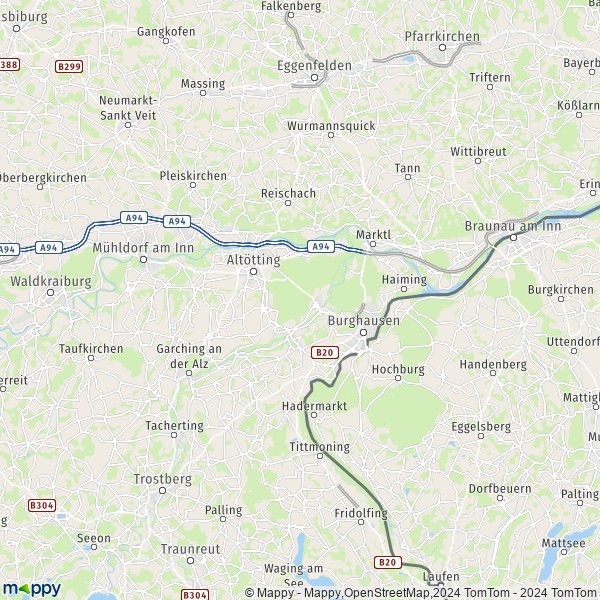Click the Burghausen town marker
This screenshot has height=600, width=600.
364,333
